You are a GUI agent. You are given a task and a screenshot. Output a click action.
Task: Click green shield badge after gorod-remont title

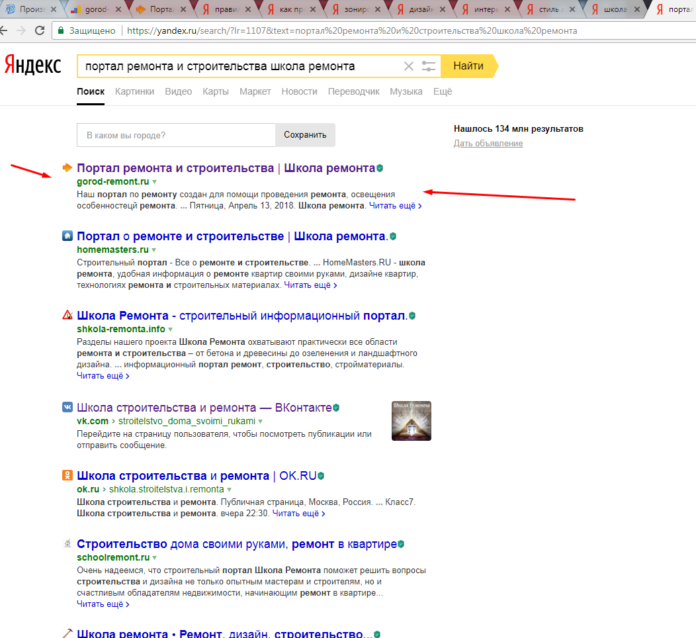tap(380, 168)
